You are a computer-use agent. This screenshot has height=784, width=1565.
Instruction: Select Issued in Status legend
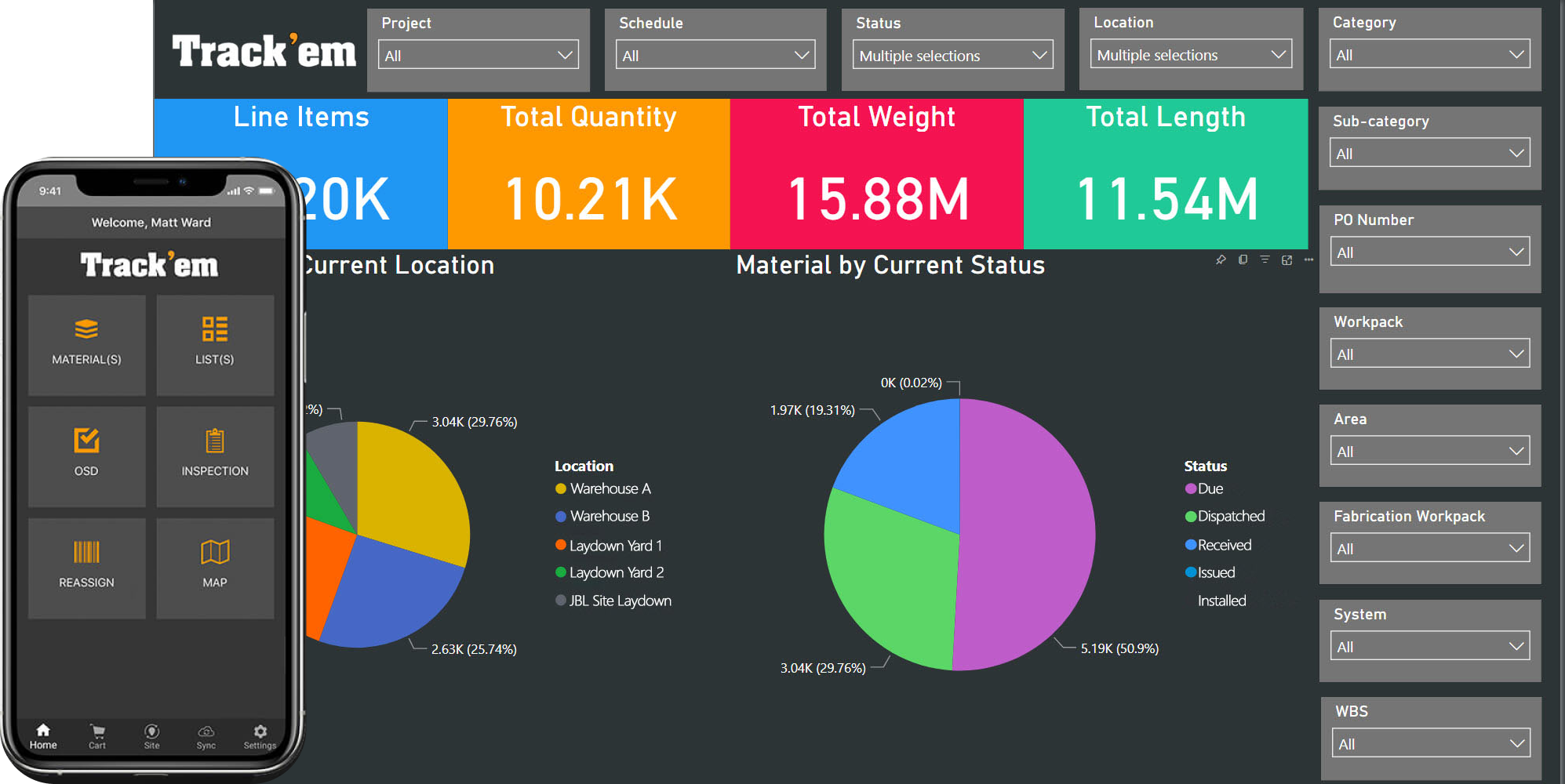coord(1210,572)
